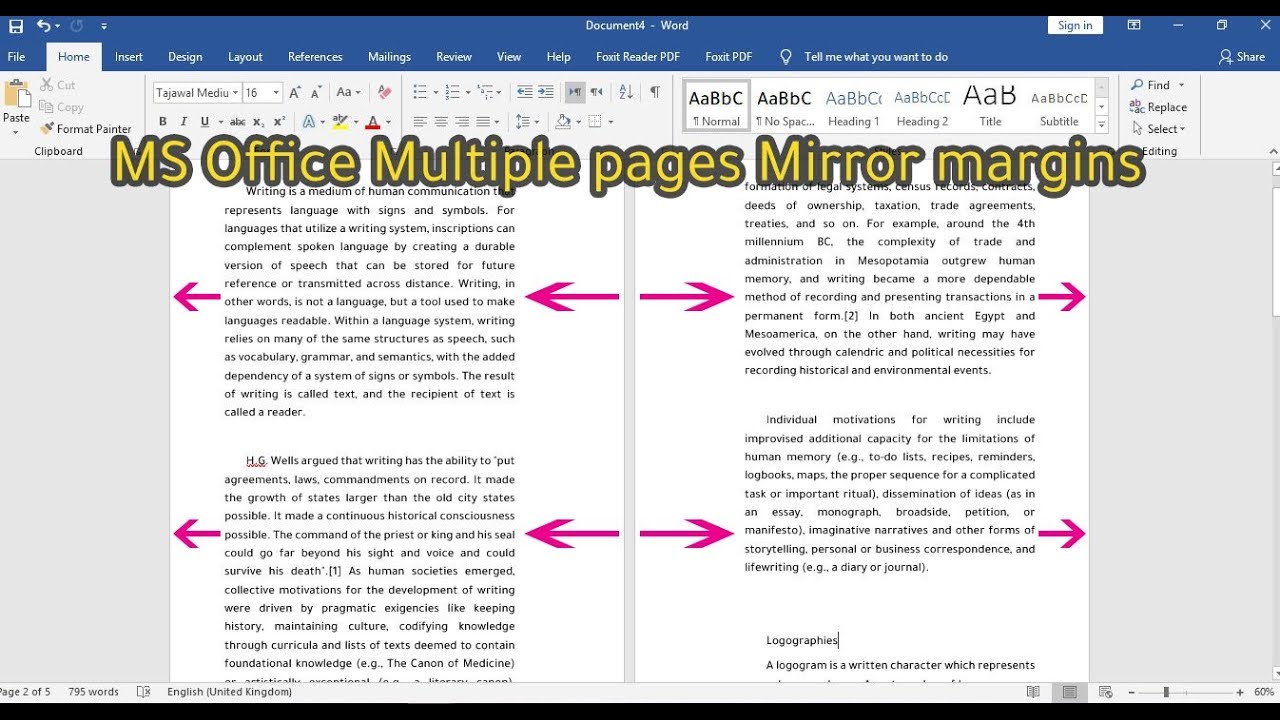
Task: Open the font name dropdown
Action: 236,93
